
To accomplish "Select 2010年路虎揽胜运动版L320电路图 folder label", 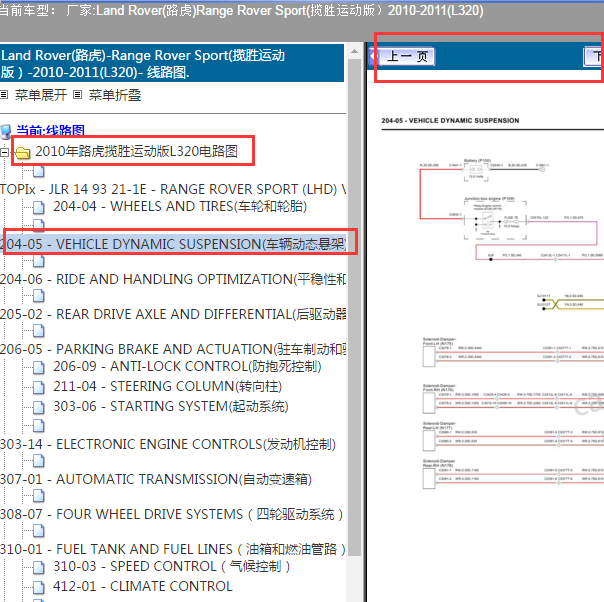I will 136,151.
